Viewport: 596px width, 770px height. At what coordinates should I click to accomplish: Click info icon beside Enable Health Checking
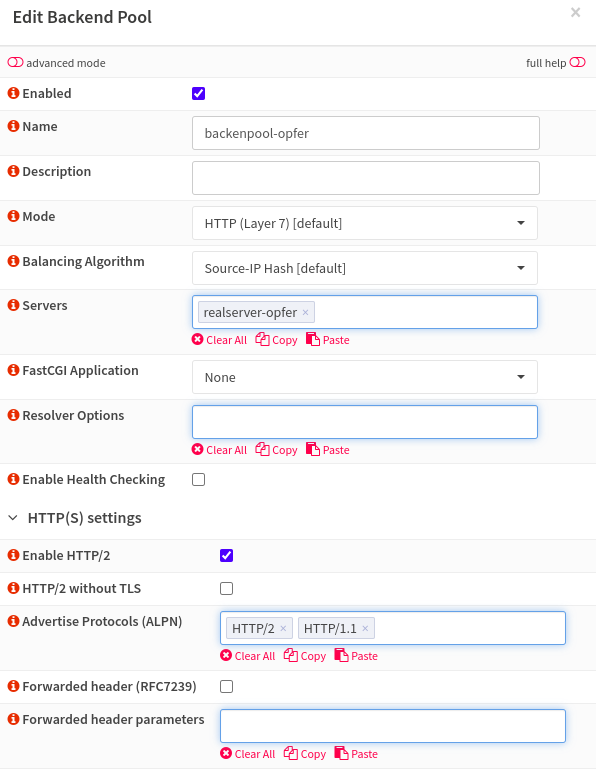[x=14, y=479]
